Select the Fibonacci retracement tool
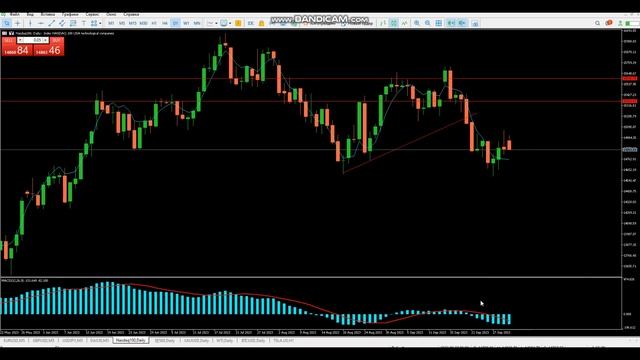Screen dimensions: 640x360 pos(73,23)
